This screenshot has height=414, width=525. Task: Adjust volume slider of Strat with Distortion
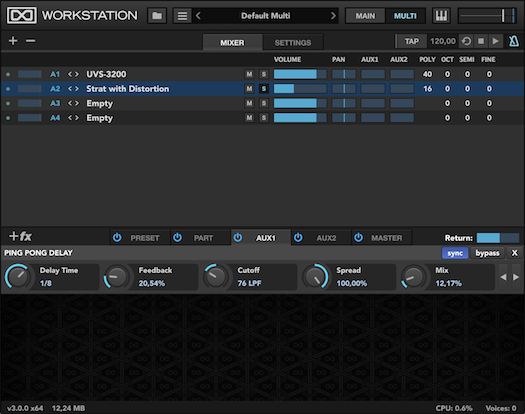click(300, 89)
